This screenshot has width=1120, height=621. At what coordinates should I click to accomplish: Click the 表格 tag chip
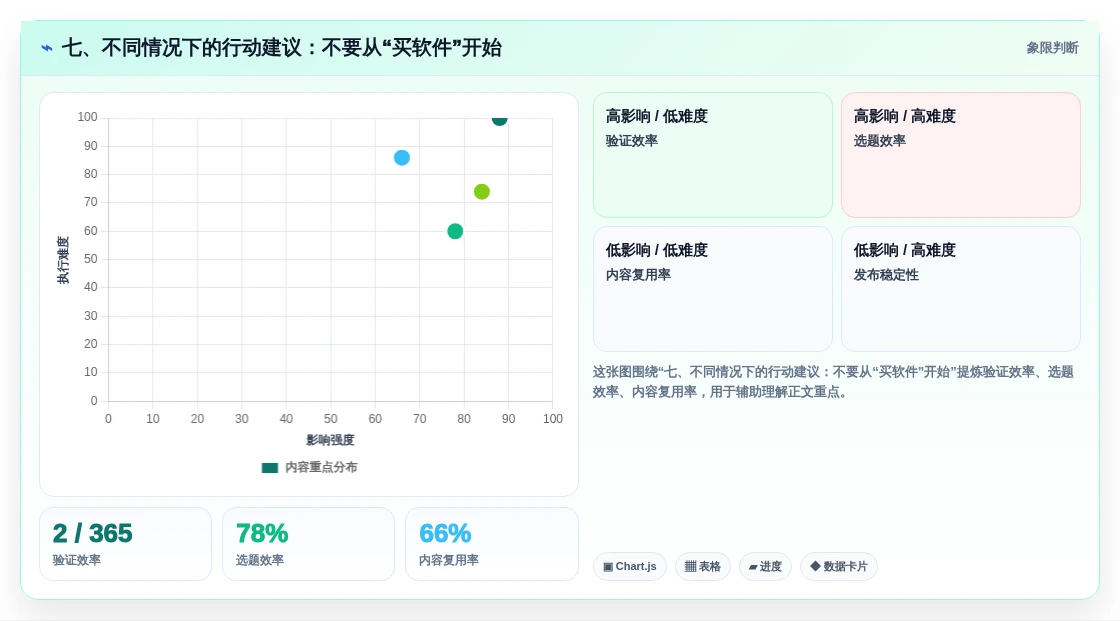point(703,567)
